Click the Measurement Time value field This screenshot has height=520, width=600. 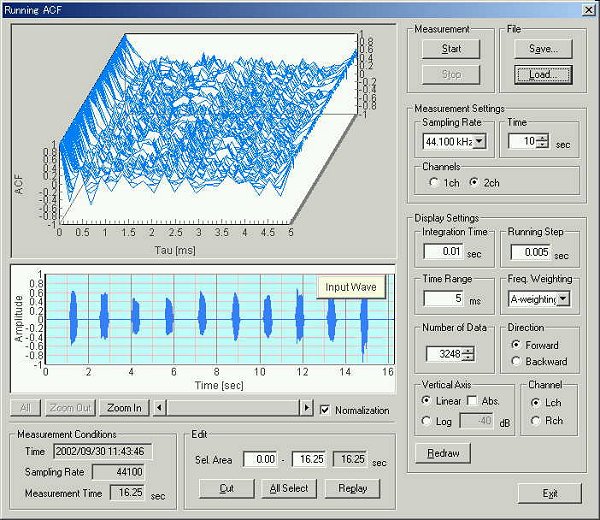(127, 492)
